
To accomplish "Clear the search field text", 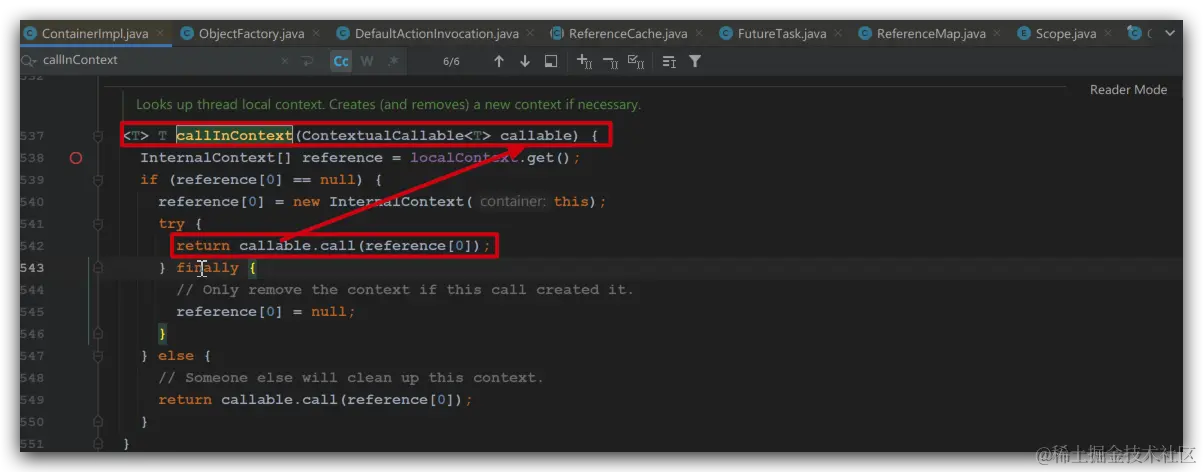I will coord(285,61).
